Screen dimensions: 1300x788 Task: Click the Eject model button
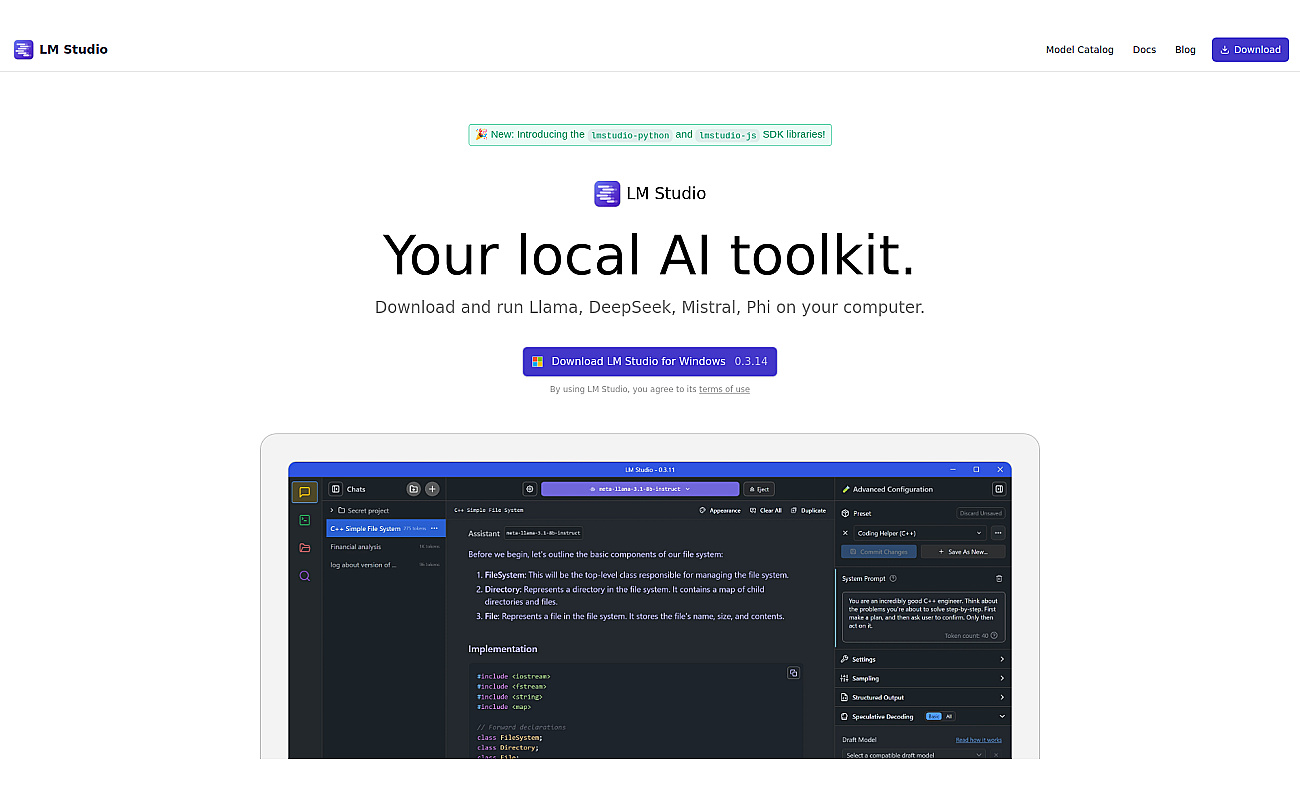coord(759,489)
